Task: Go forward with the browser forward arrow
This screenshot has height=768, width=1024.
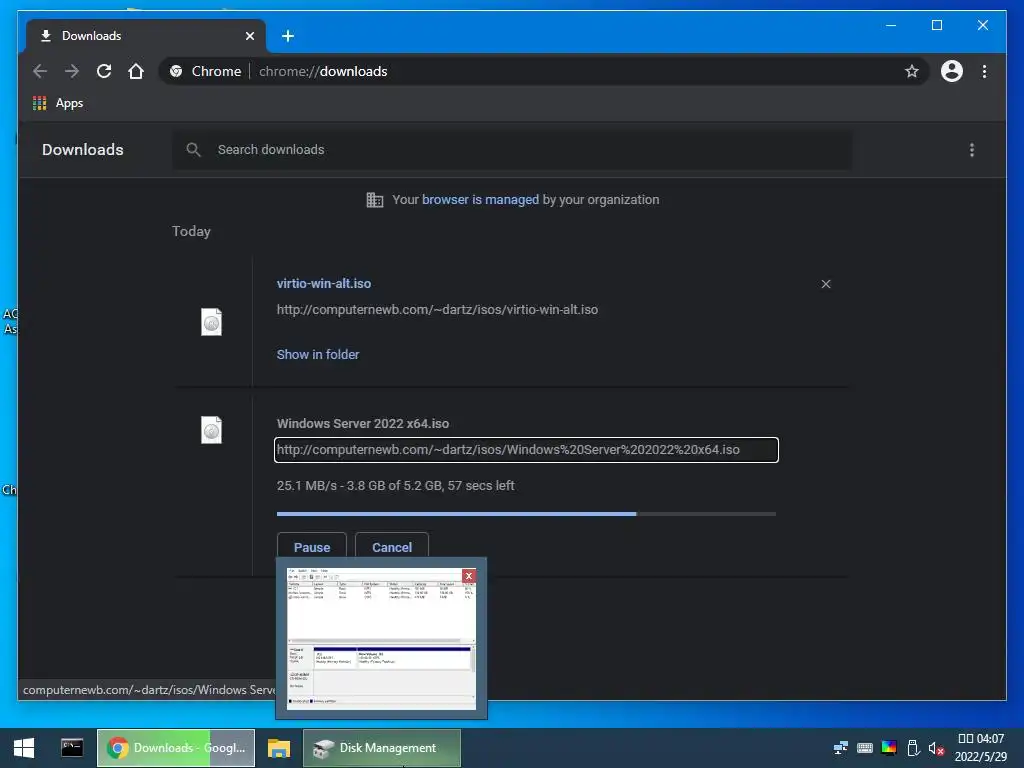Action: point(72,71)
